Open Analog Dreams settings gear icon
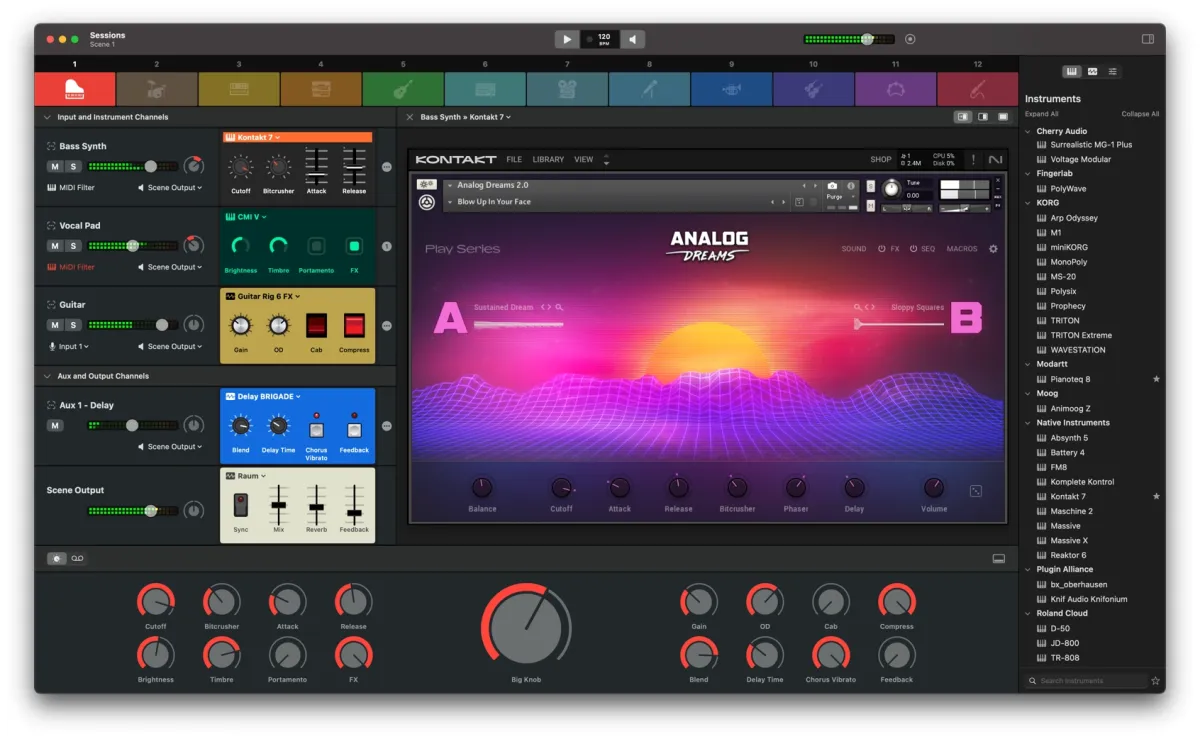Viewport: 1200px width, 739px height. (x=993, y=249)
